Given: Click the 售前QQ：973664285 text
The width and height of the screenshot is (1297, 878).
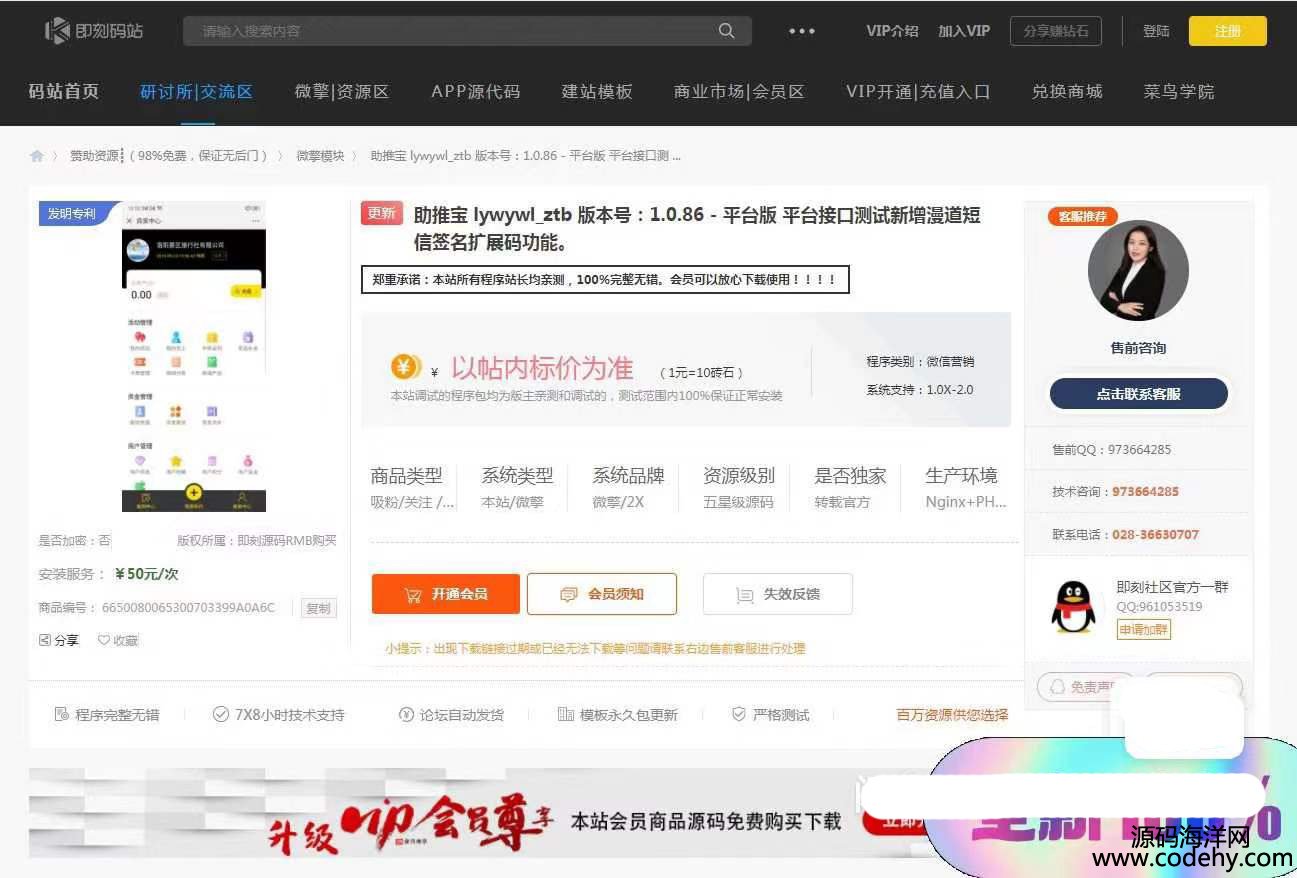Looking at the screenshot, I should [1111, 450].
